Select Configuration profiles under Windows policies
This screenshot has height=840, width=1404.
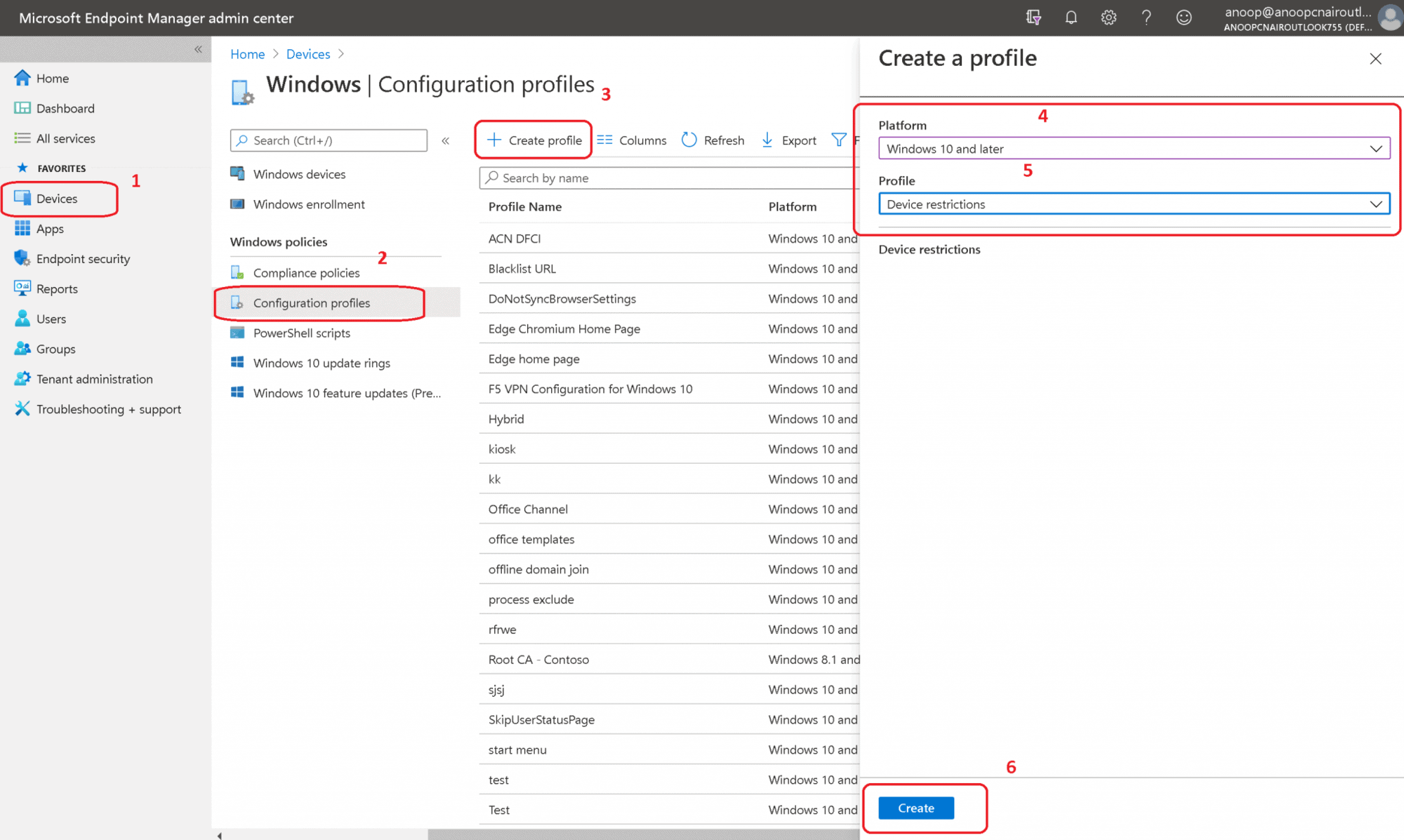(311, 302)
